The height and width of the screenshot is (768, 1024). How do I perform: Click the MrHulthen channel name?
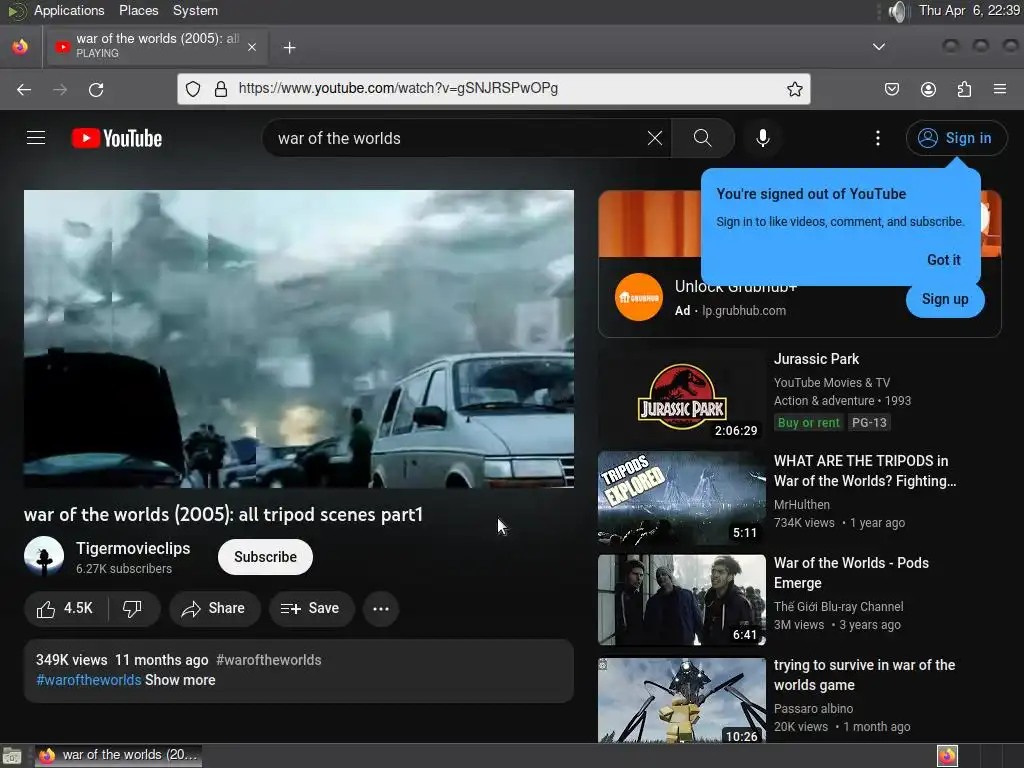tap(802, 505)
